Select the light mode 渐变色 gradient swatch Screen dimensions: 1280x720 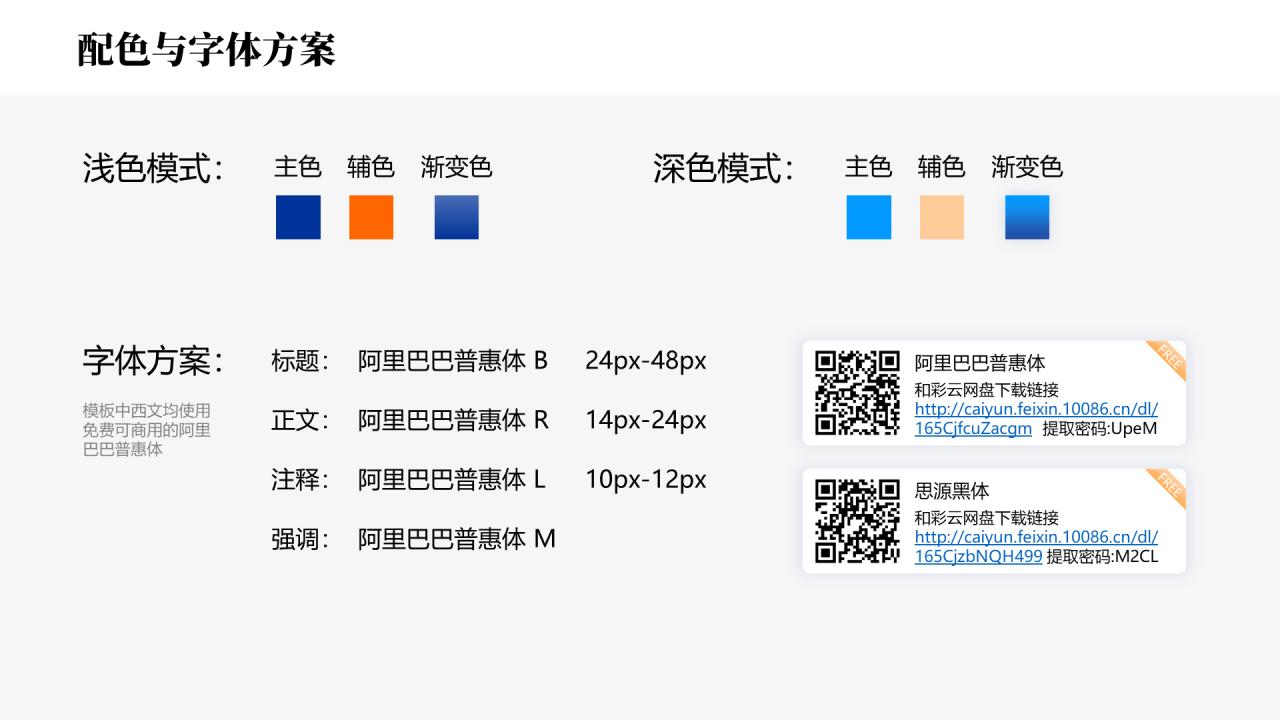pos(456,217)
